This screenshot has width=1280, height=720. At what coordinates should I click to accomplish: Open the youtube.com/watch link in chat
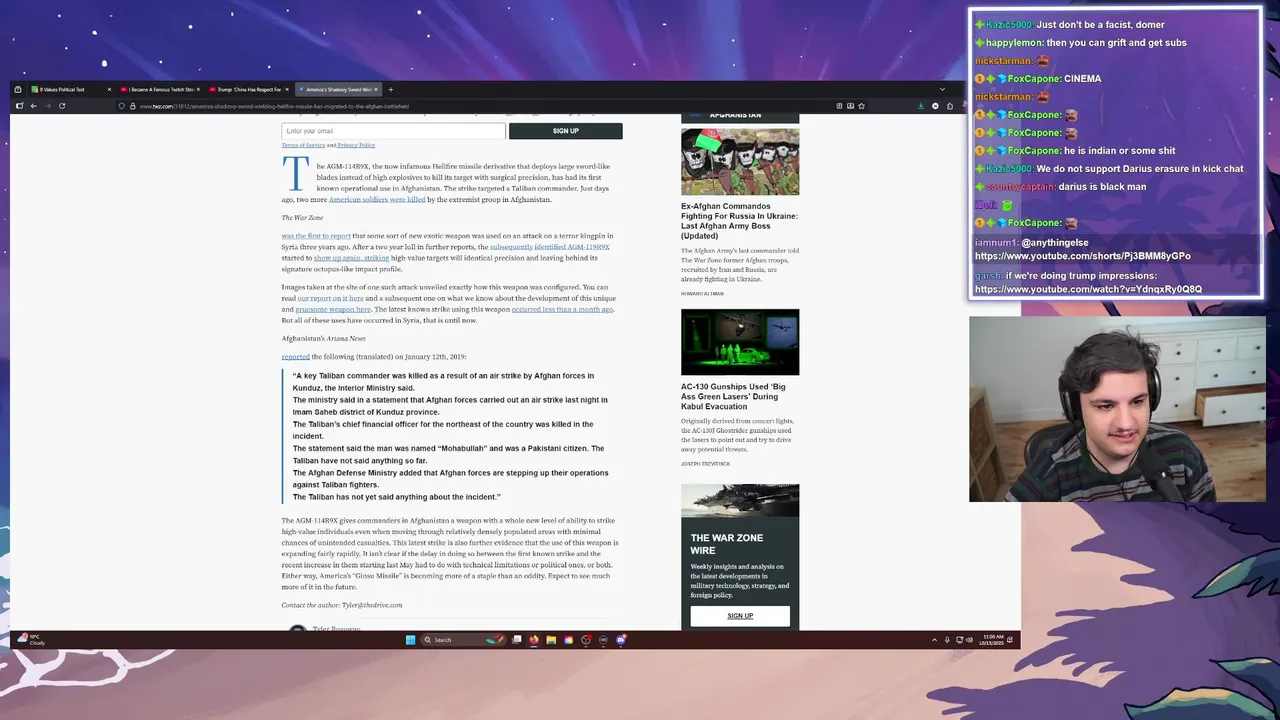(1088, 289)
